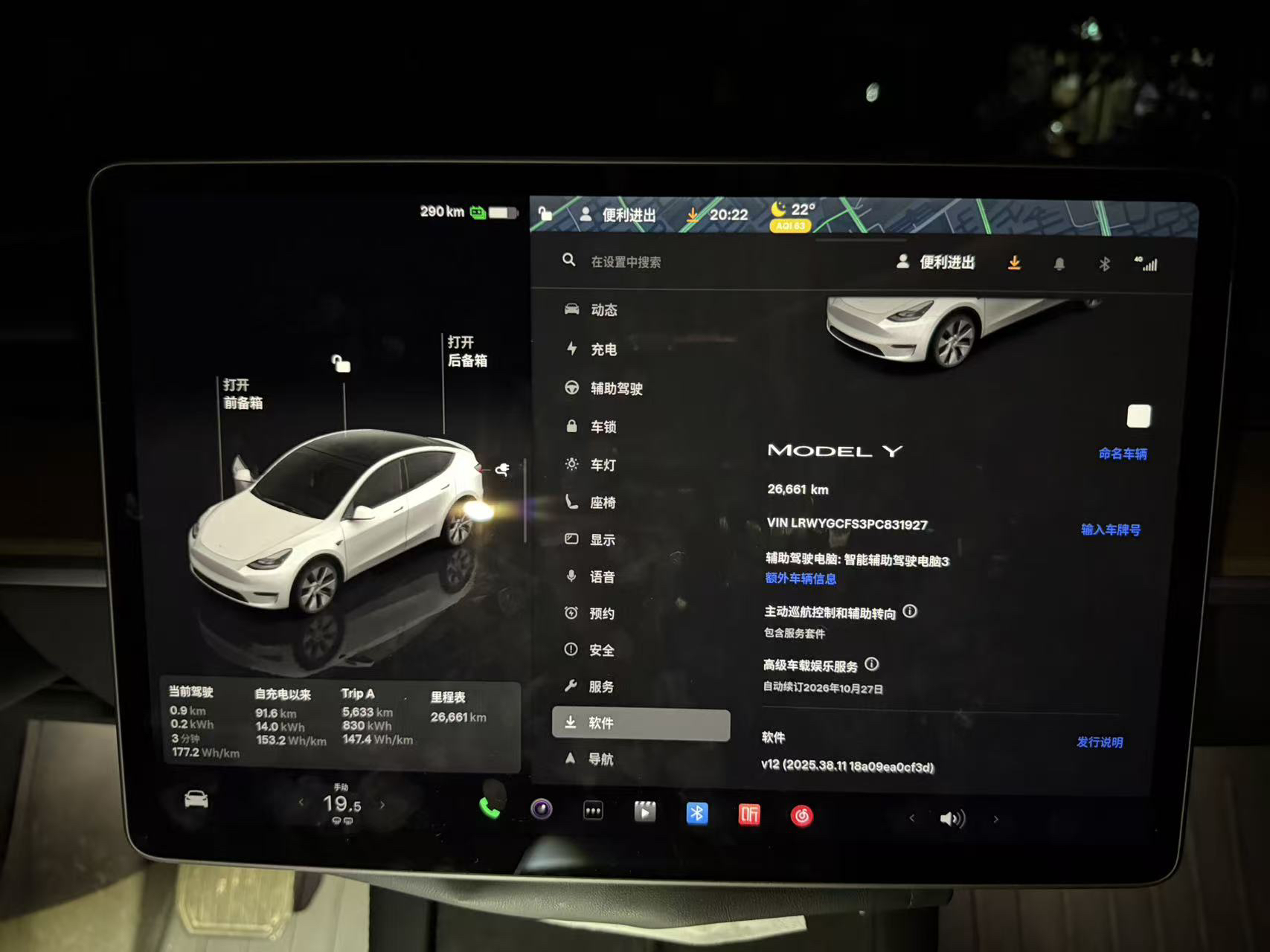Tap the car controls icon in dock

click(x=196, y=800)
